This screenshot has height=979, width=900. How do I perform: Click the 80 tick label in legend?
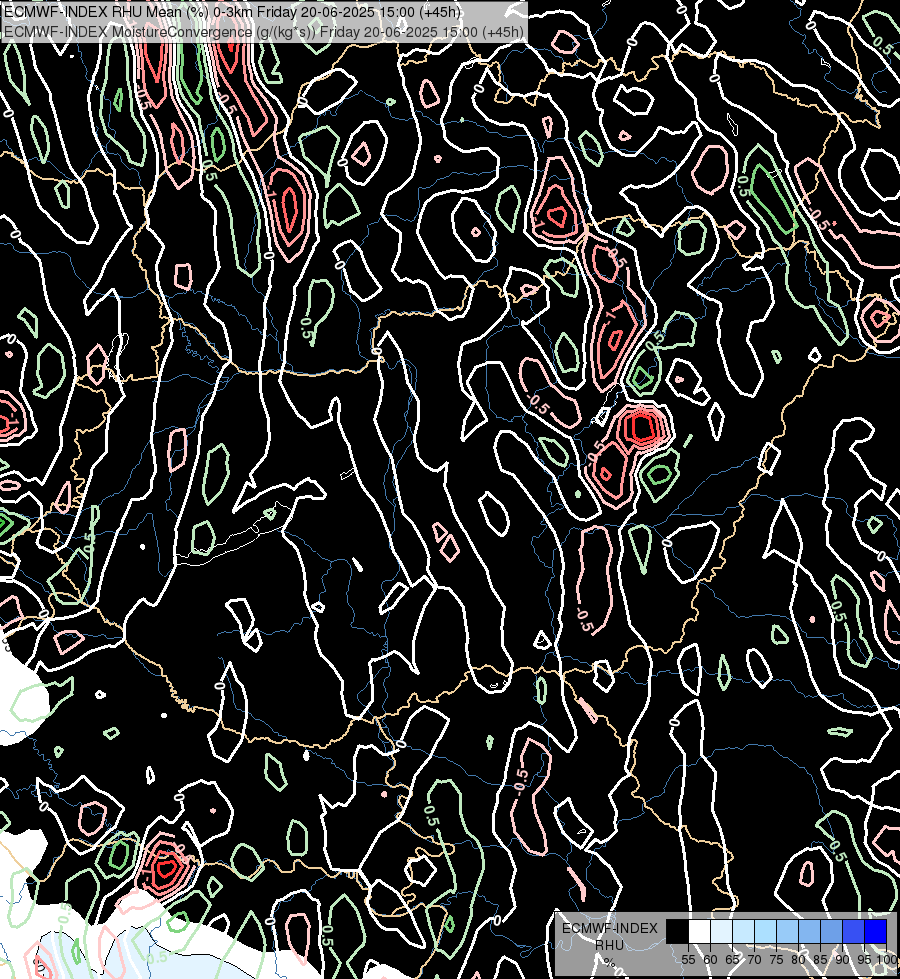pos(798,960)
